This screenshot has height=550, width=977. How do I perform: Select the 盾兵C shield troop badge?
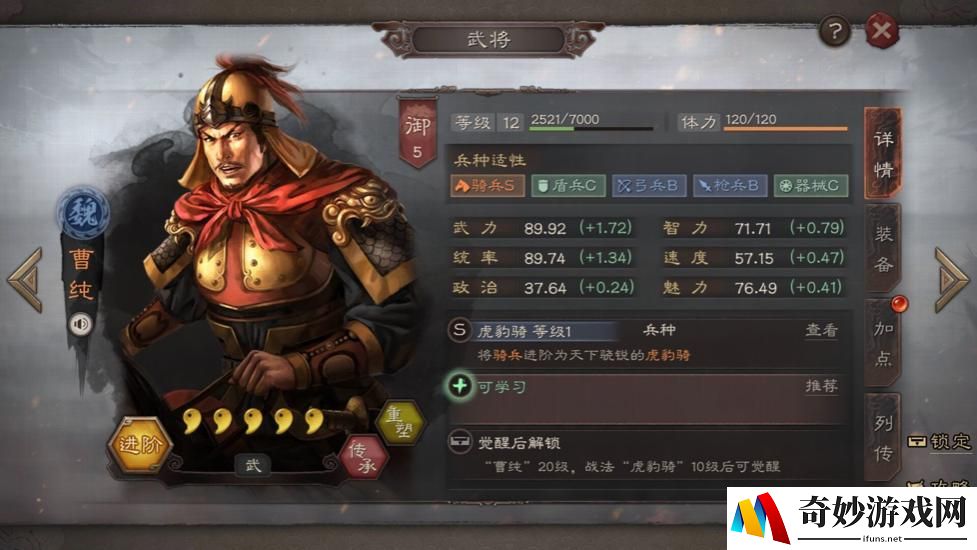[x=568, y=186]
